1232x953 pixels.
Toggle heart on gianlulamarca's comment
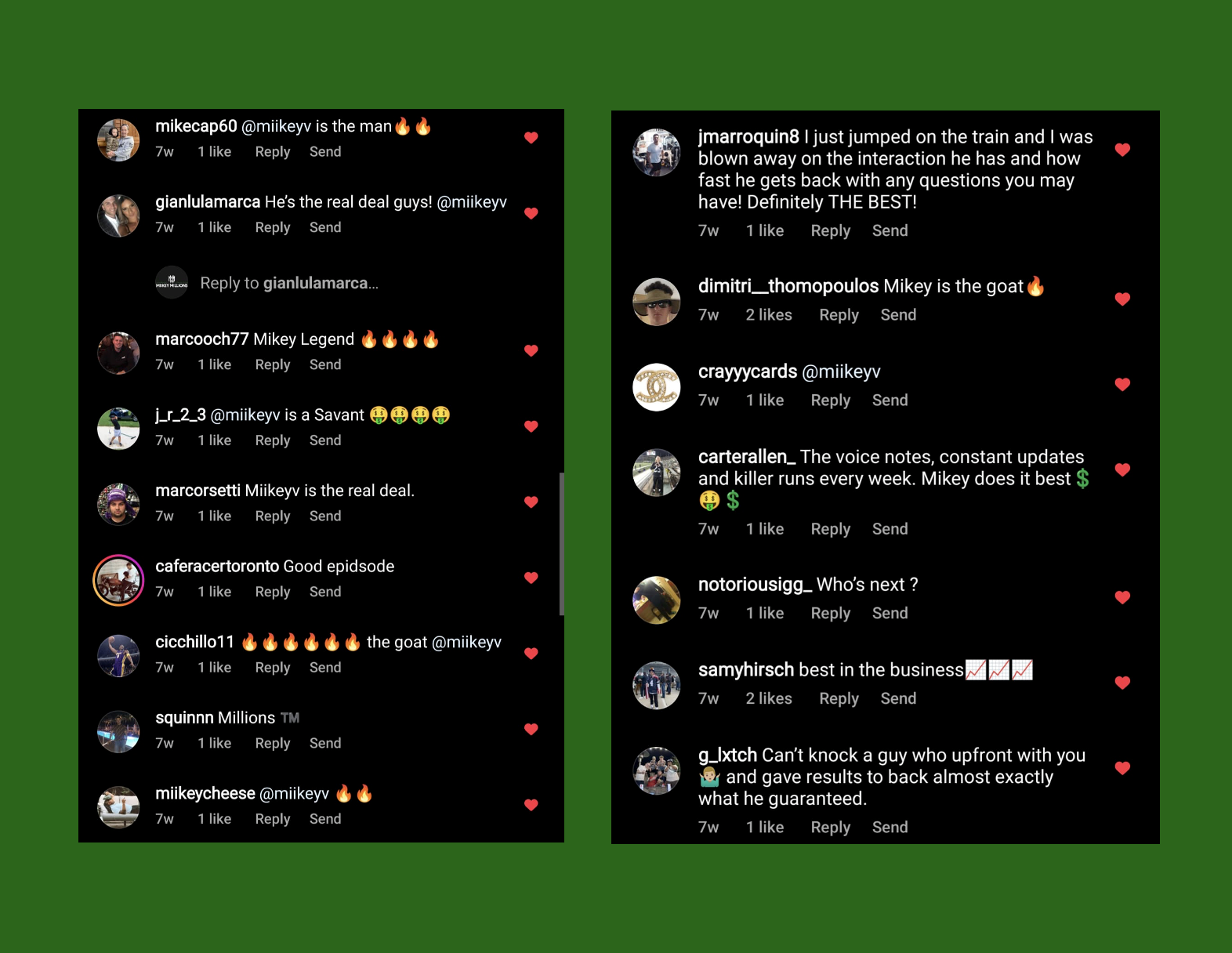click(x=531, y=213)
